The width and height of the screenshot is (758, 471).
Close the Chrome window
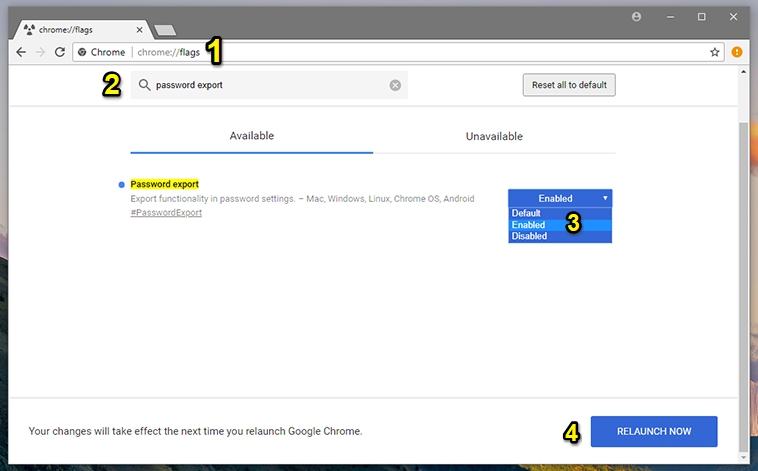tap(733, 17)
